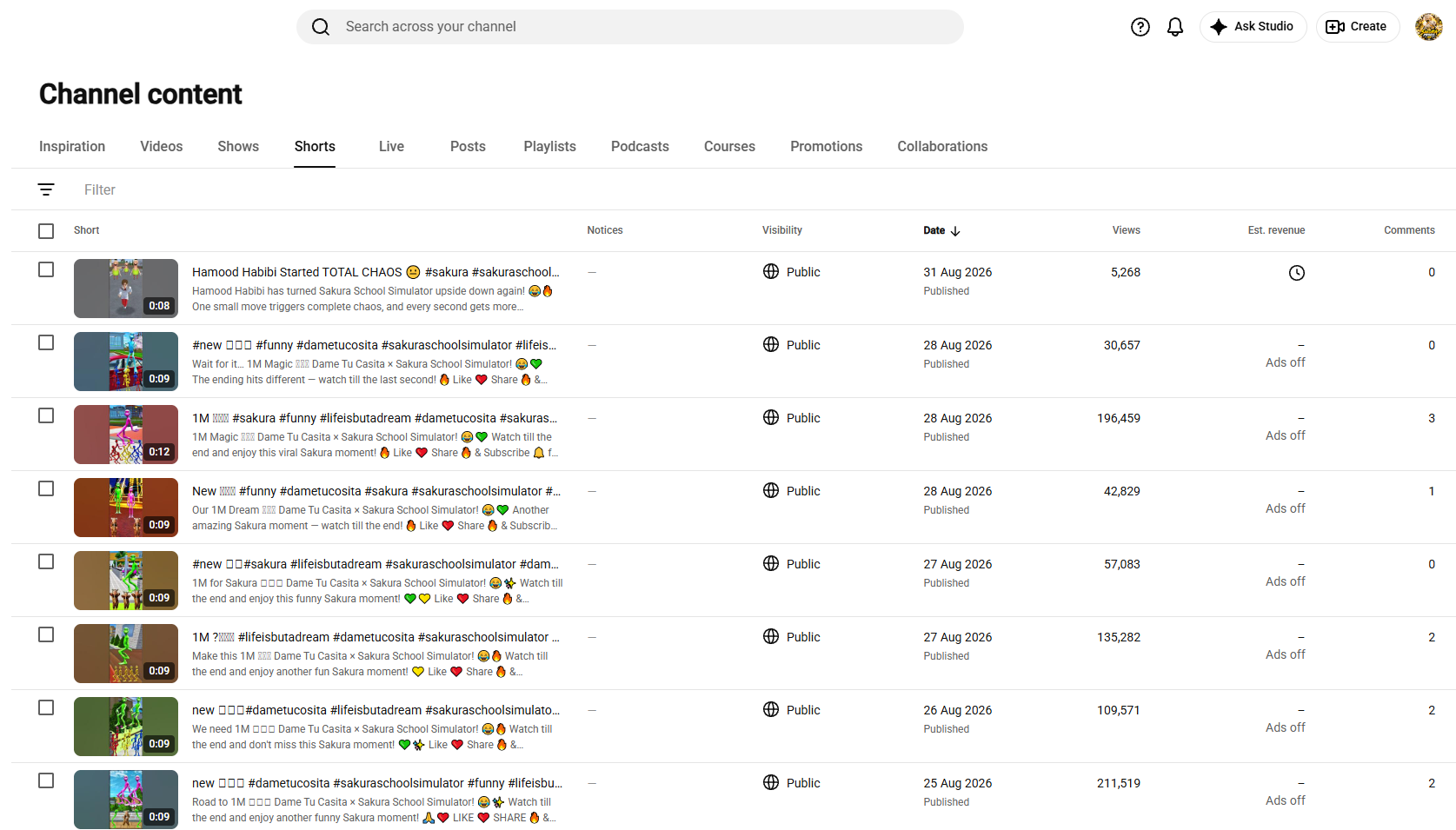The width and height of the screenshot is (1456, 830).
Task: Open visibility options for 28 Aug 30,657-view short
Action: pos(791,345)
